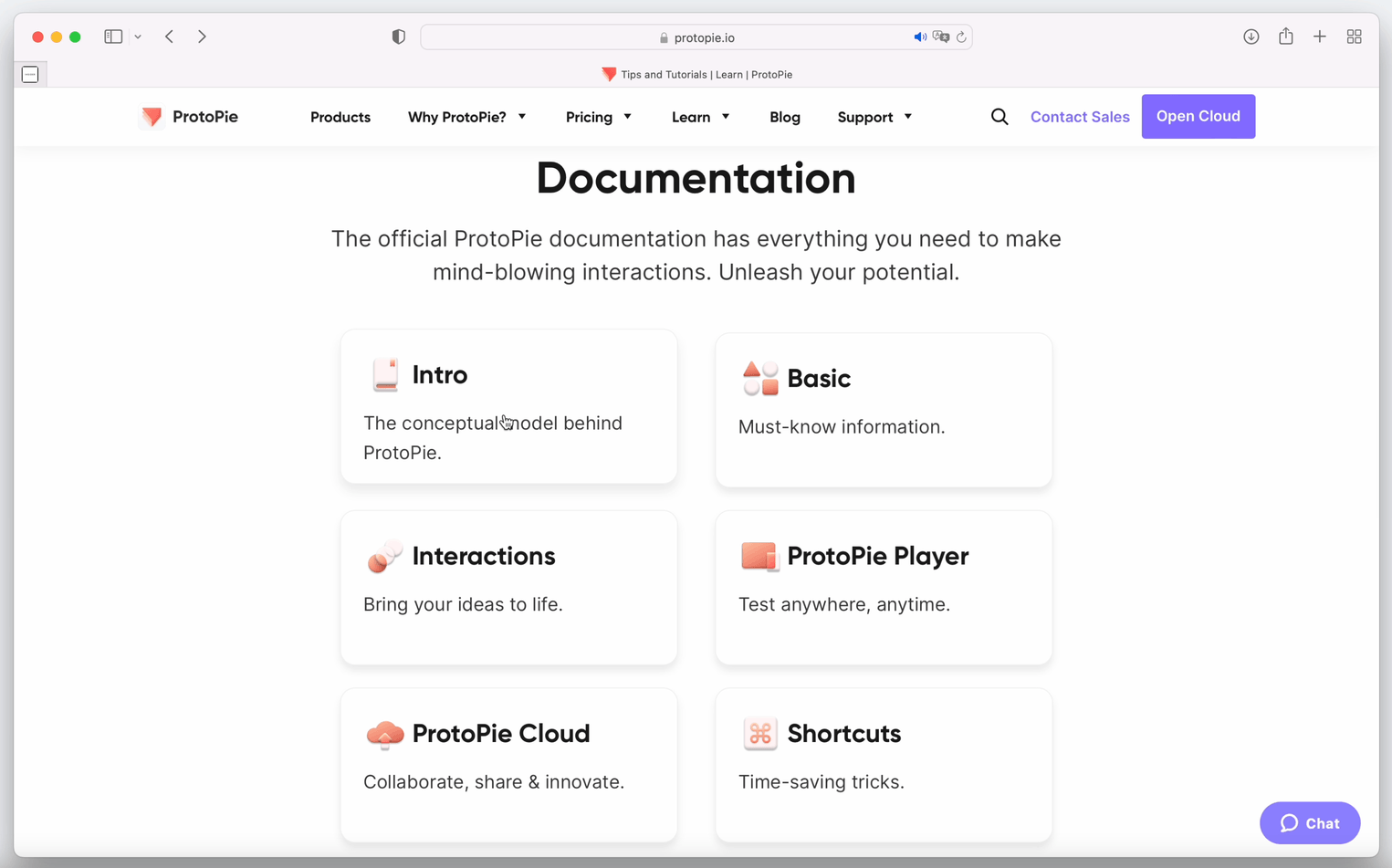This screenshot has width=1392, height=868.
Task: Toggle the Safari sidebar icon
Action: (x=113, y=37)
